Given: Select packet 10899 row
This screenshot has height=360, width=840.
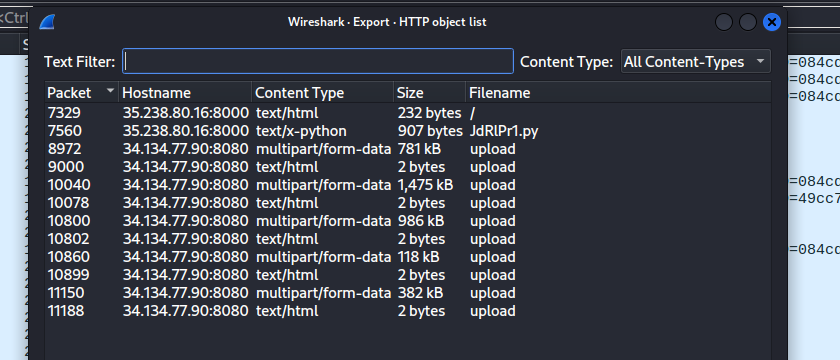Looking at the screenshot, I should [408, 275].
